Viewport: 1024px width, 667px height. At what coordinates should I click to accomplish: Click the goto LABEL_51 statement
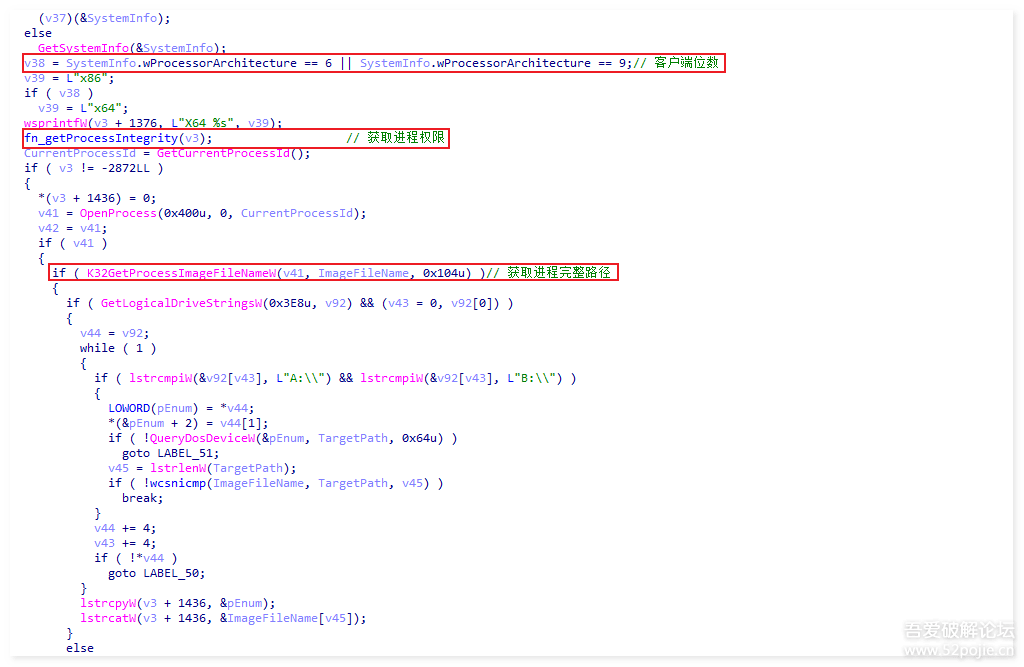(164, 453)
